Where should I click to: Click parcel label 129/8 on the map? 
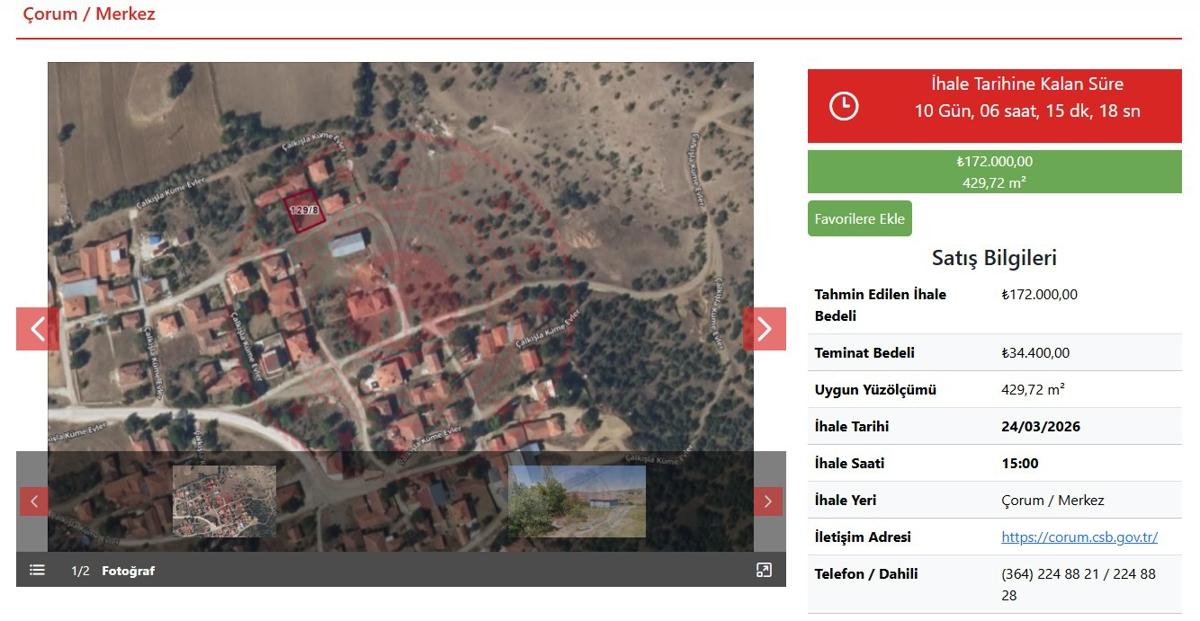(x=304, y=210)
